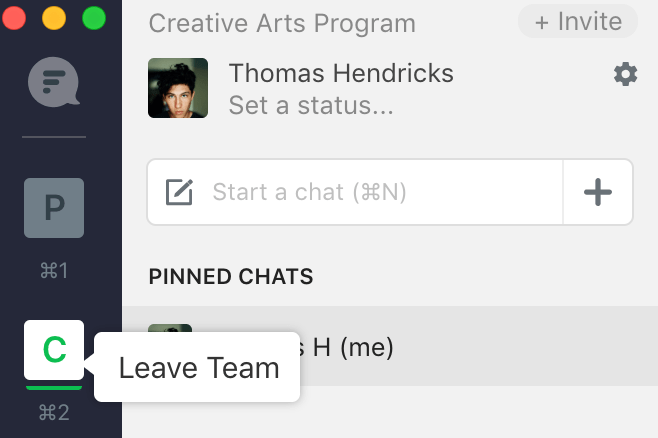This screenshot has height=438, width=658.
Task: Click the Flock chat bubble logo
Action: (x=54, y=82)
